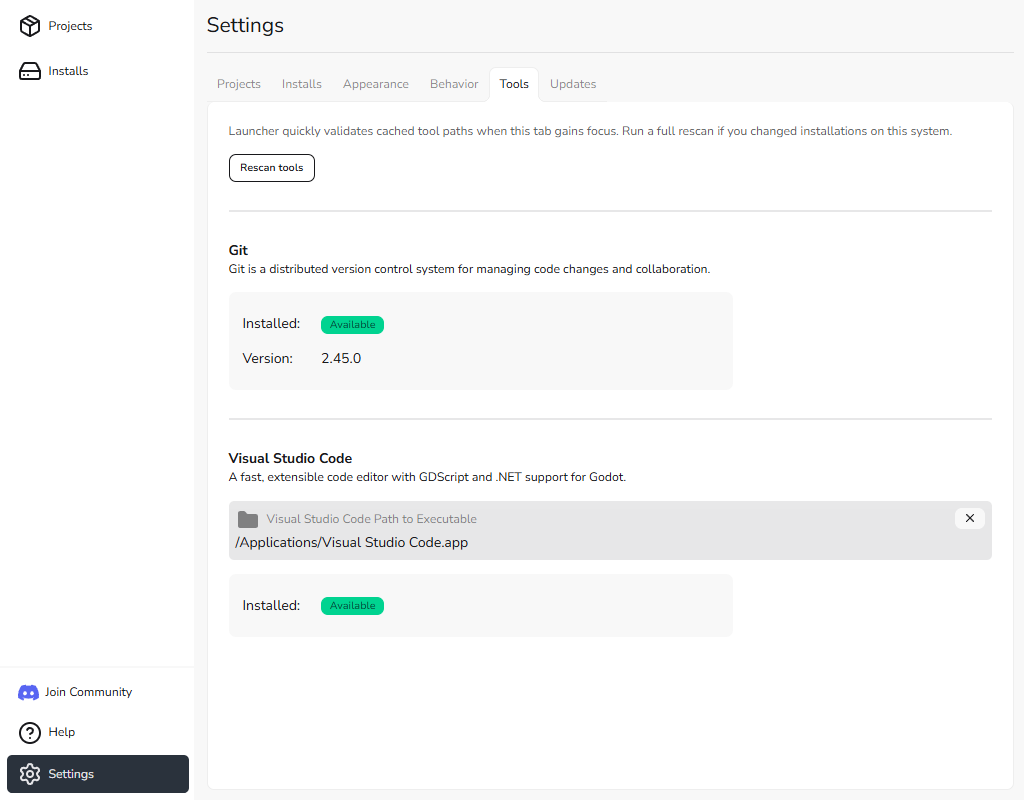Select the Git version 2.45.0 text
The width and height of the screenshot is (1024, 800).
pyautogui.click(x=341, y=359)
